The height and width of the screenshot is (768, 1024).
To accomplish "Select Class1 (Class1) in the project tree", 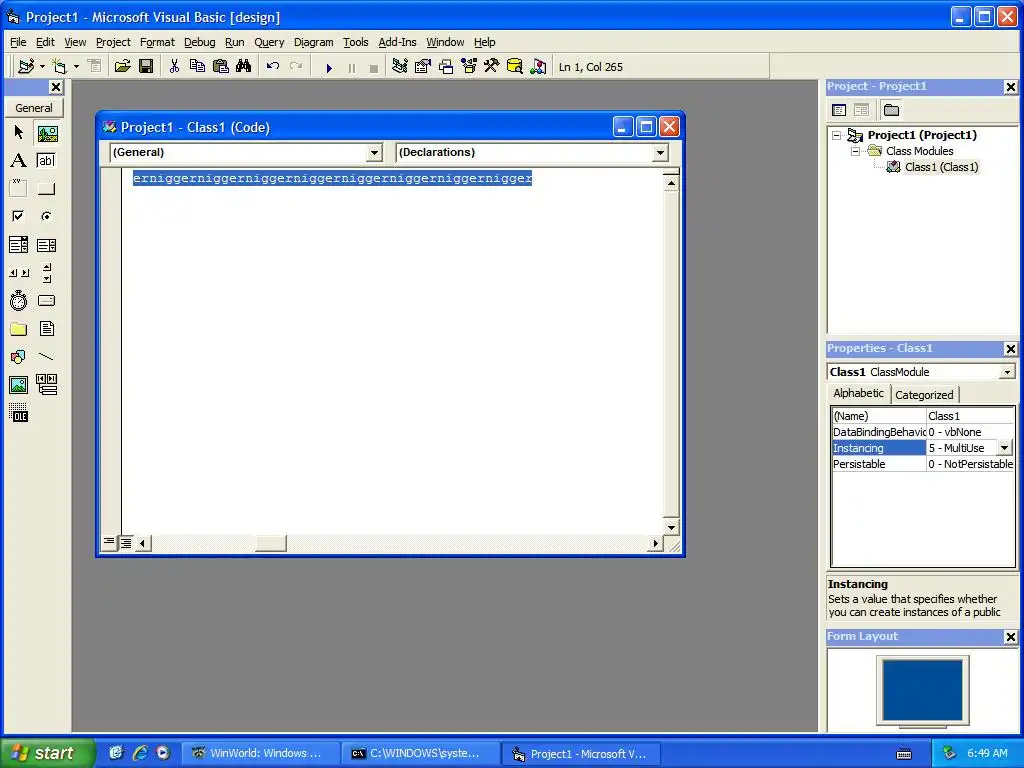I will [x=941, y=167].
